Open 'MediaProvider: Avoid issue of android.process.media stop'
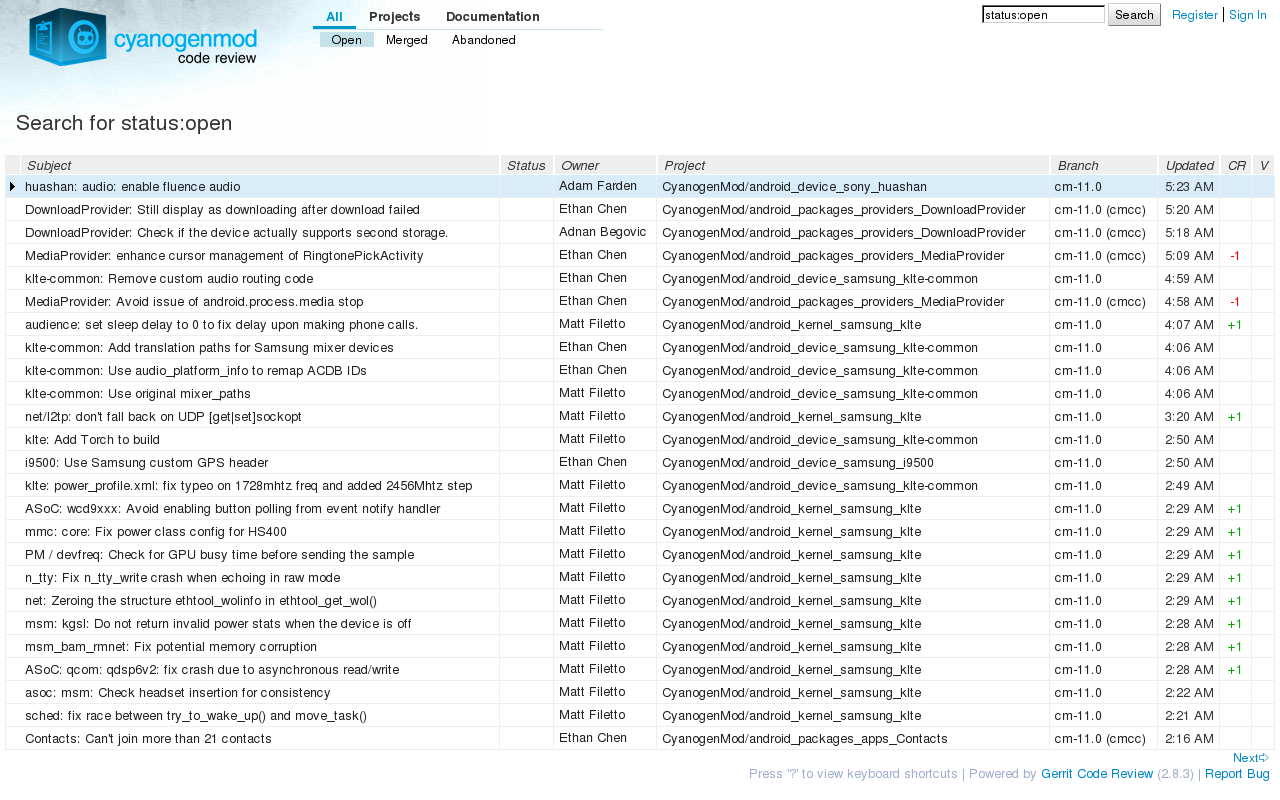 194,302
